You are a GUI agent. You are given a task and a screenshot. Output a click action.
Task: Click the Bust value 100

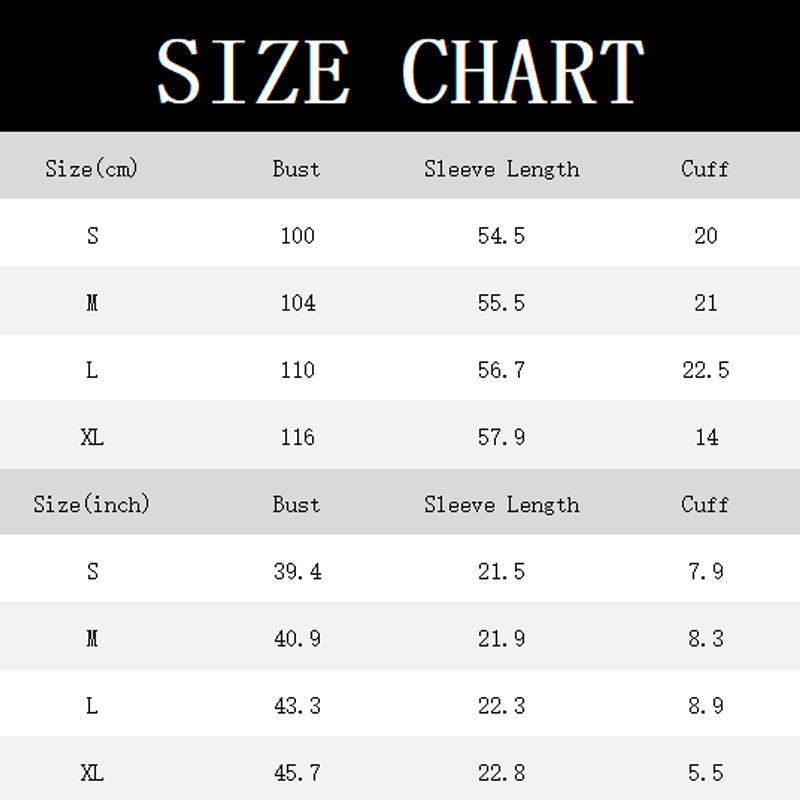point(297,236)
